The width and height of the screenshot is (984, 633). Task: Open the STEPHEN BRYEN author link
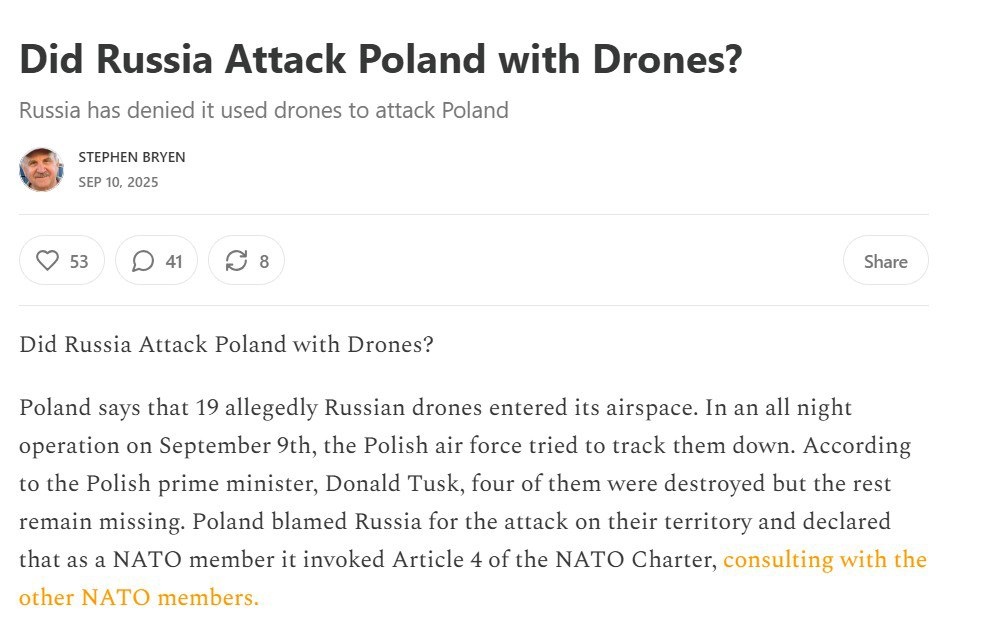[x=132, y=157]
